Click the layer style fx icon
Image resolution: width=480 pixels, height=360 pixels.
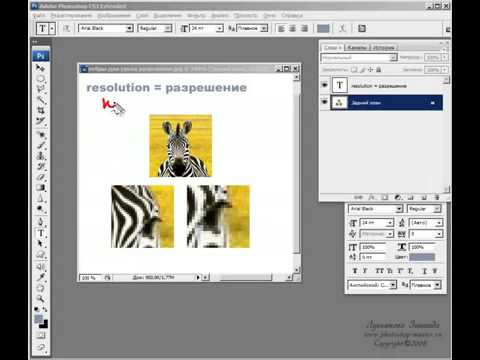pyautogui.click(x=372, y=197)
